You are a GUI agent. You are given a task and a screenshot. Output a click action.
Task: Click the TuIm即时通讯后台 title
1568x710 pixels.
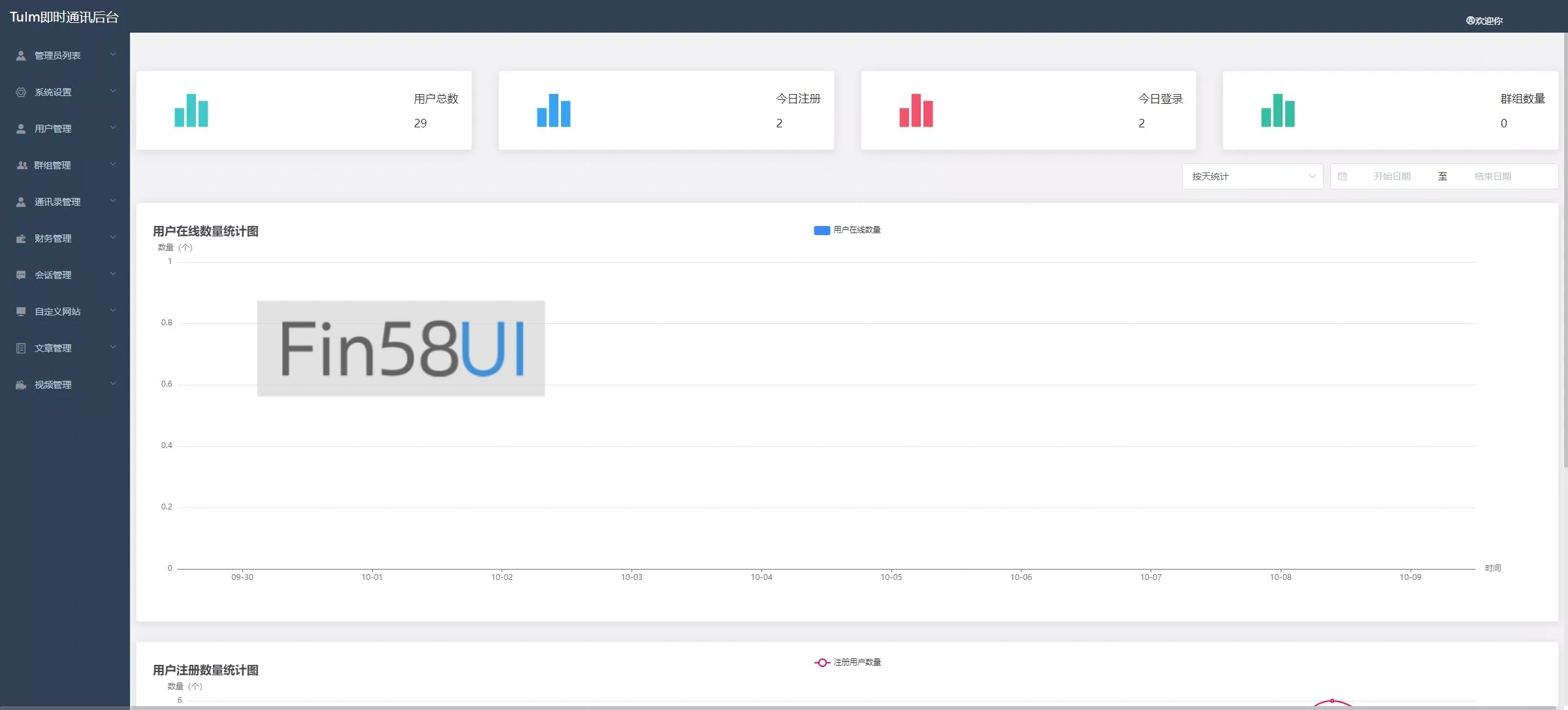(64, 17)
